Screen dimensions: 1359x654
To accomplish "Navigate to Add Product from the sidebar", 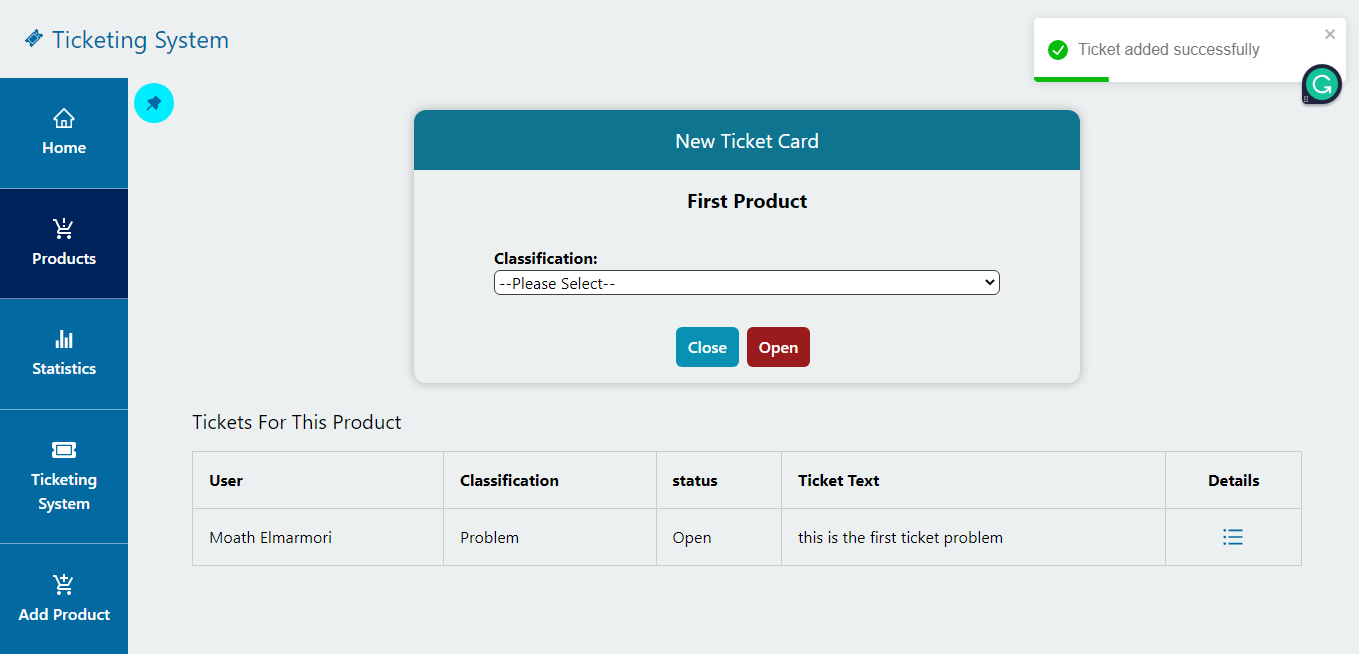I will (64, 600).
